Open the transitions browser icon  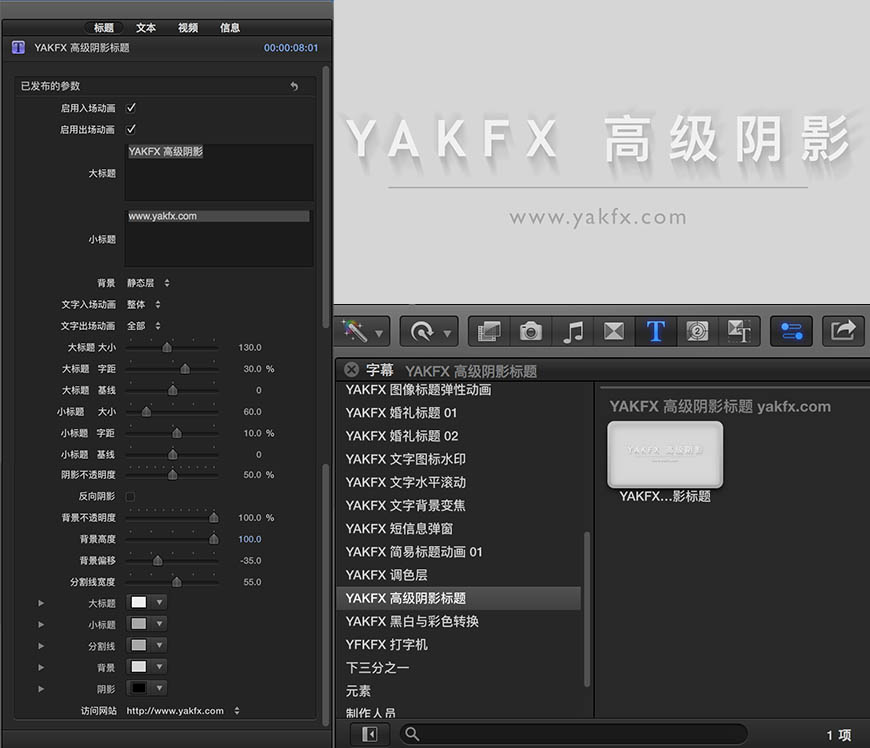pyautogui.click(x=614, y=331)
